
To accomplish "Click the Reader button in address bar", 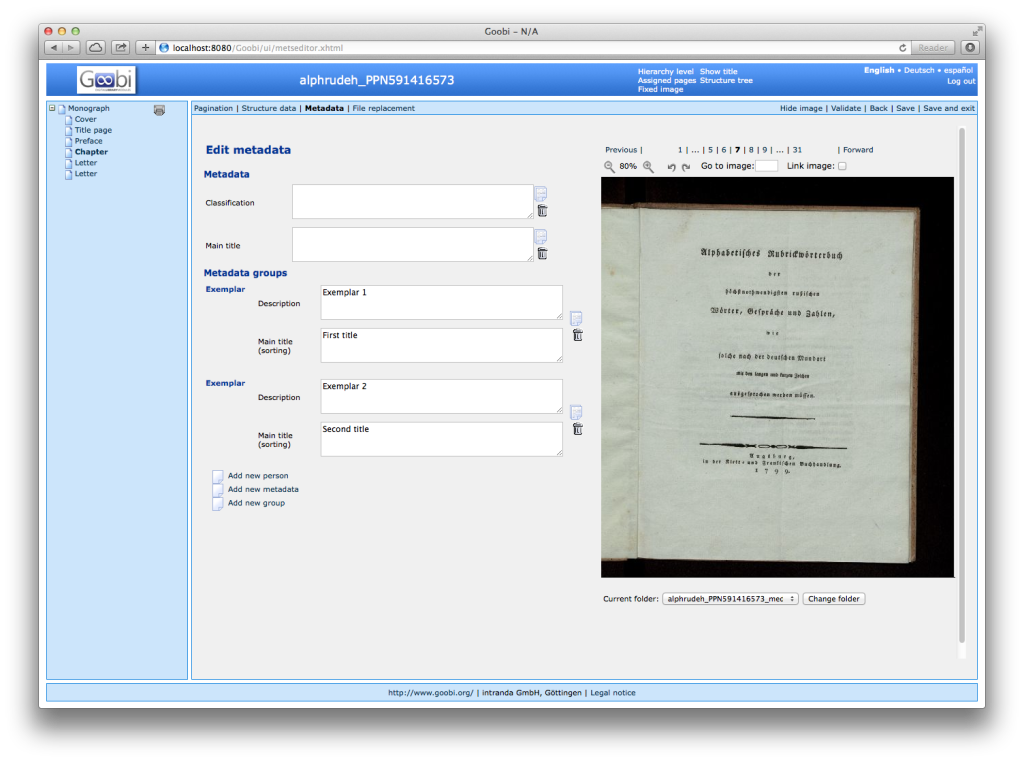I will tap(933, 48).
